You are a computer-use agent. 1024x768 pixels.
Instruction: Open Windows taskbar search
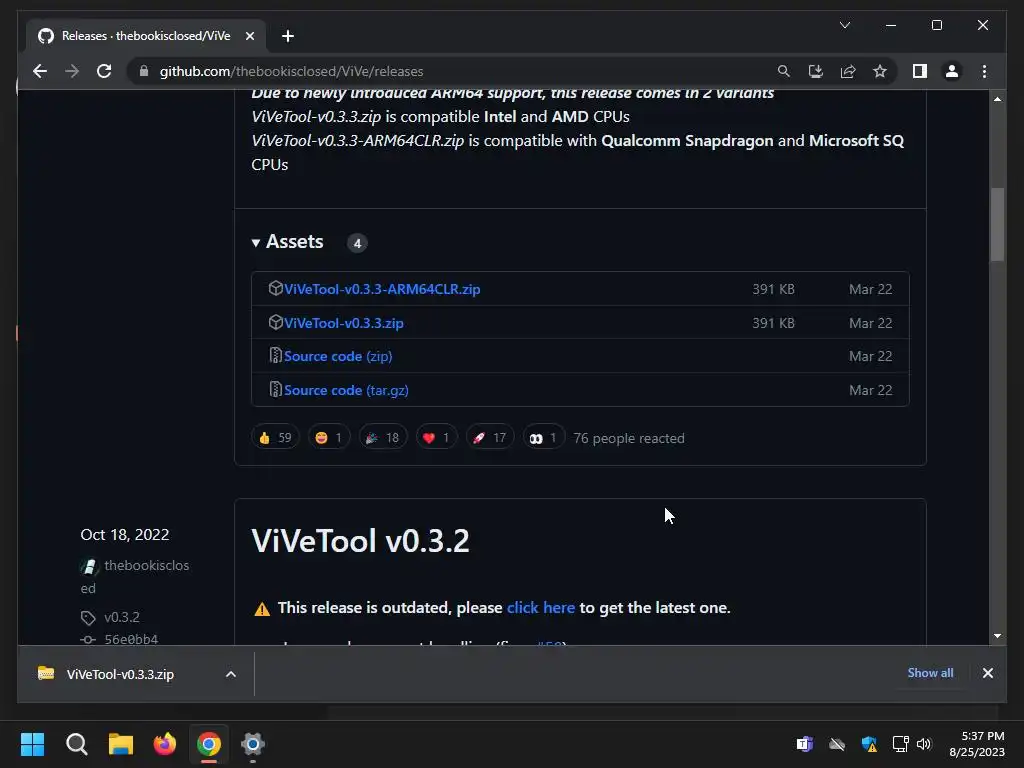coord(76,744)
